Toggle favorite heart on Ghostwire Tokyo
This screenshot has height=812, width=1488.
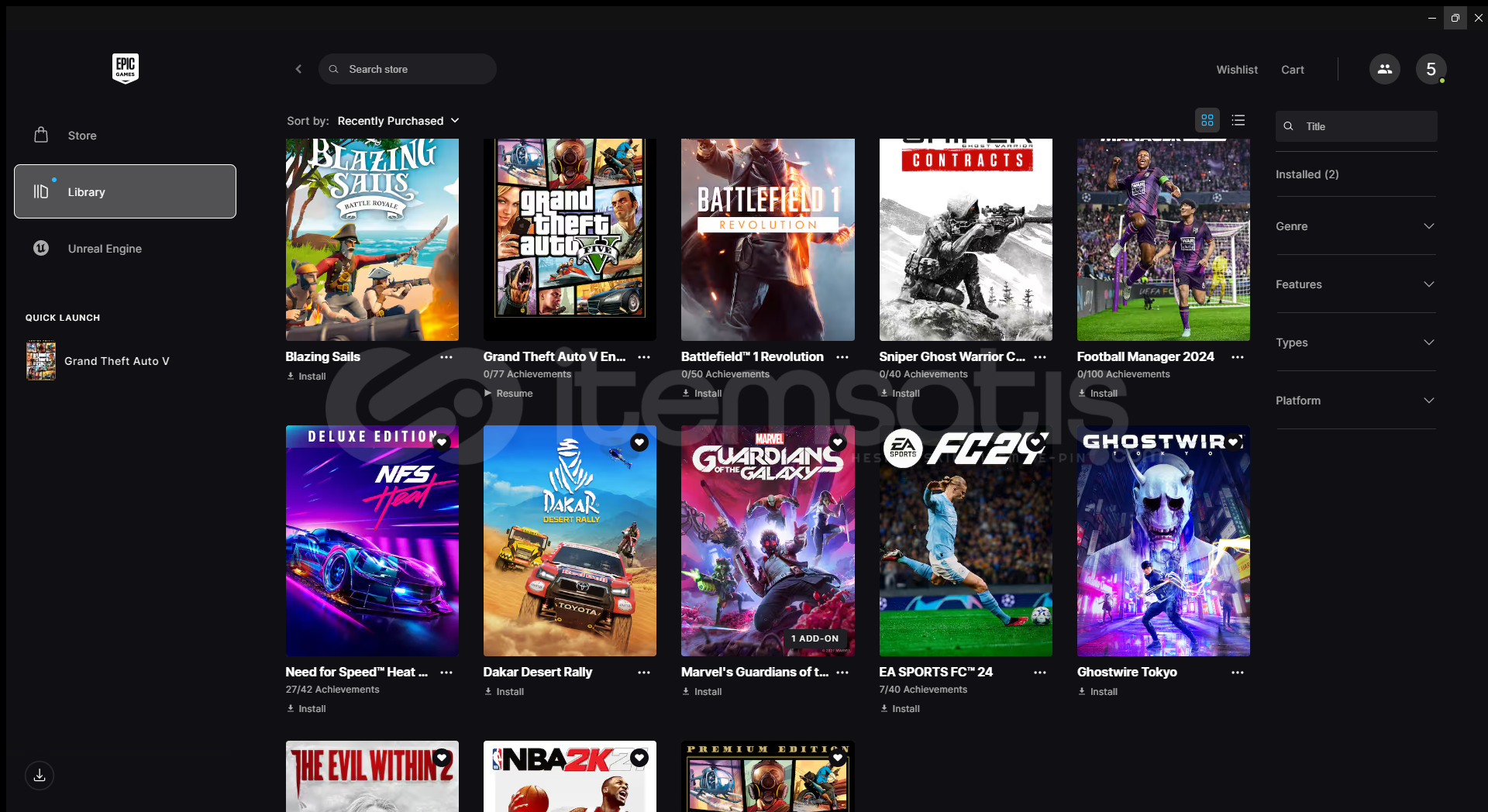pyautogui.click(x=1233, y=442)
